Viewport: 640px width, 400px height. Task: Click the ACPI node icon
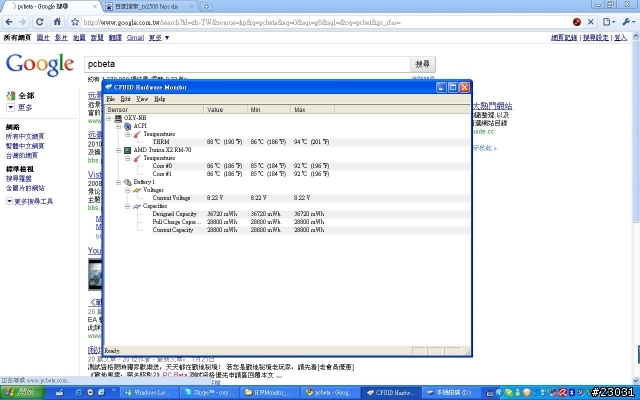(128, 126)
